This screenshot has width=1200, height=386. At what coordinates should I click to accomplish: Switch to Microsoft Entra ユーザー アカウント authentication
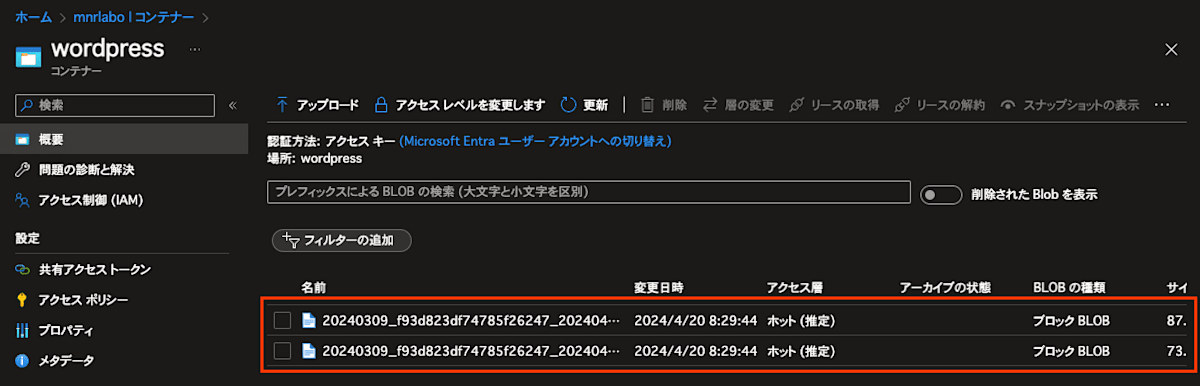point(535,141)
